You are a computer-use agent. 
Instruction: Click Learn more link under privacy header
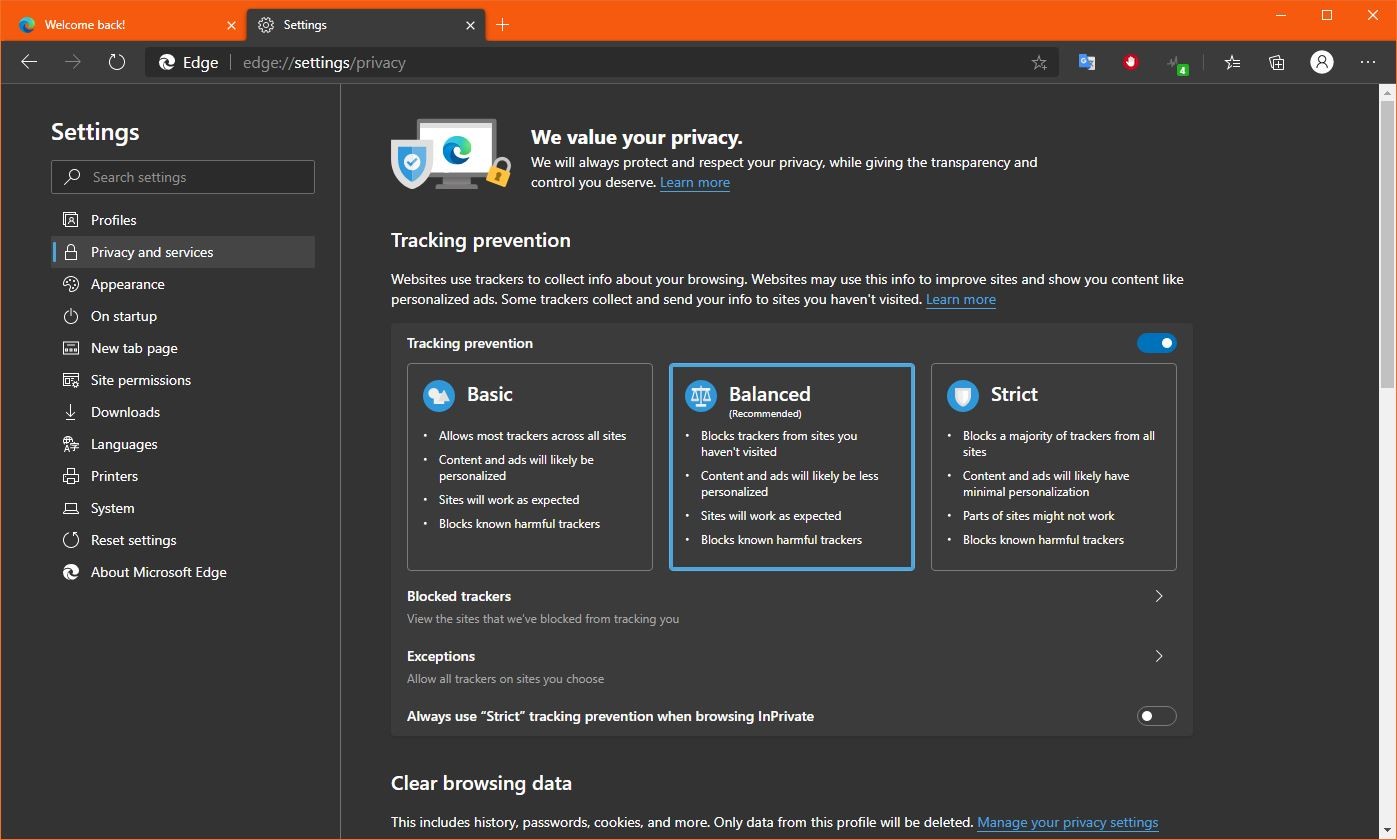(695, 182)
